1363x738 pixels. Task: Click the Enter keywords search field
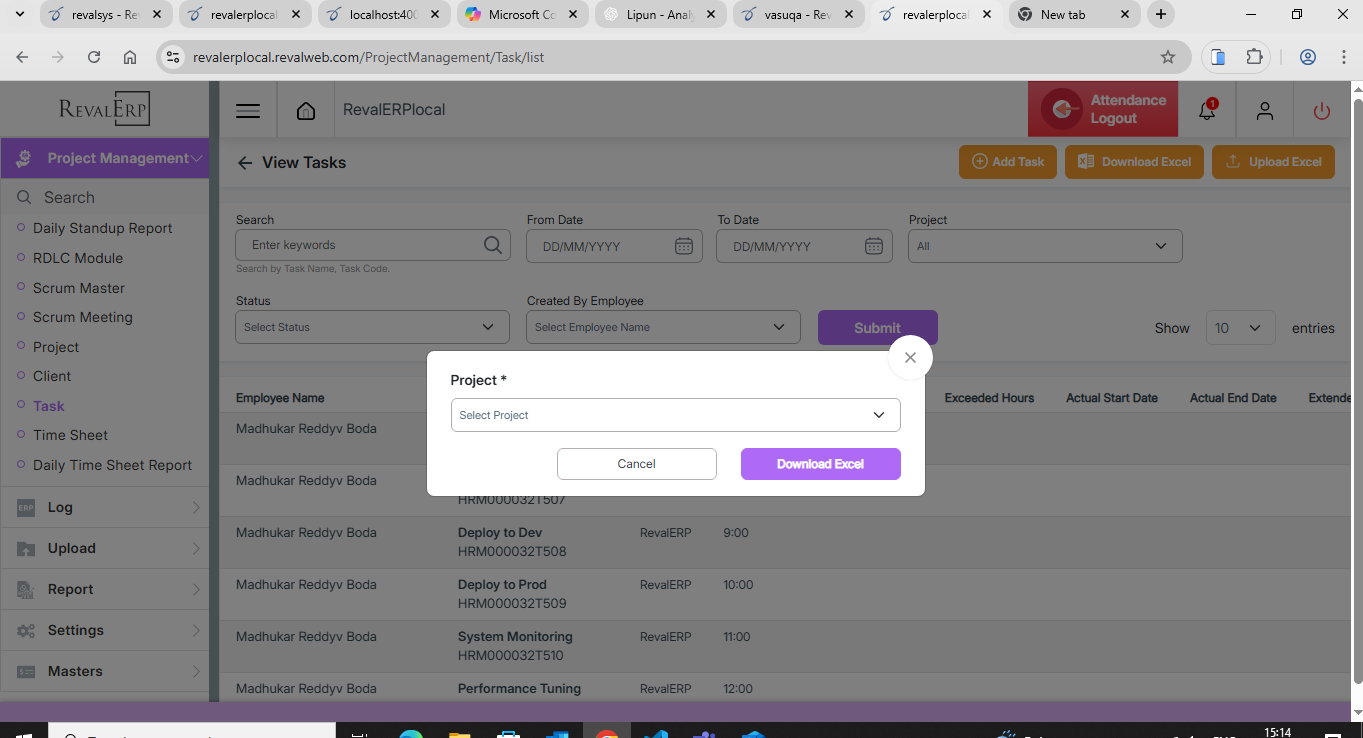pos(360,245)
